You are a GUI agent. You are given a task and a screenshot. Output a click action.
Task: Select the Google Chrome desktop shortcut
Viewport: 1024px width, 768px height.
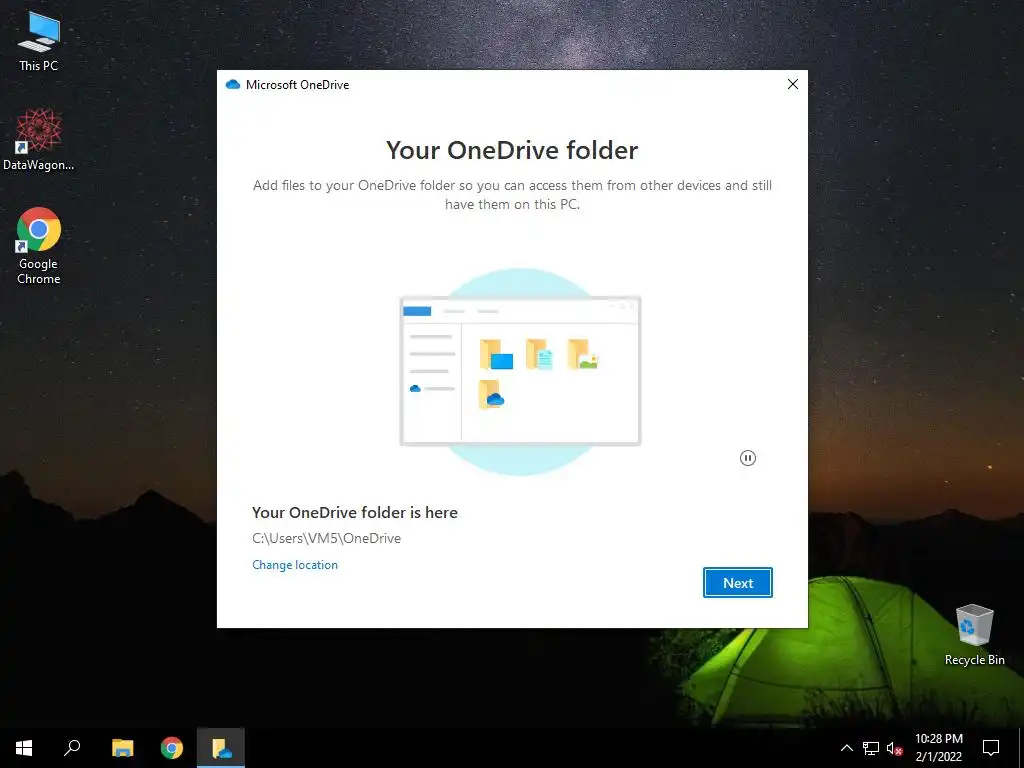click(x=39, y=246)
